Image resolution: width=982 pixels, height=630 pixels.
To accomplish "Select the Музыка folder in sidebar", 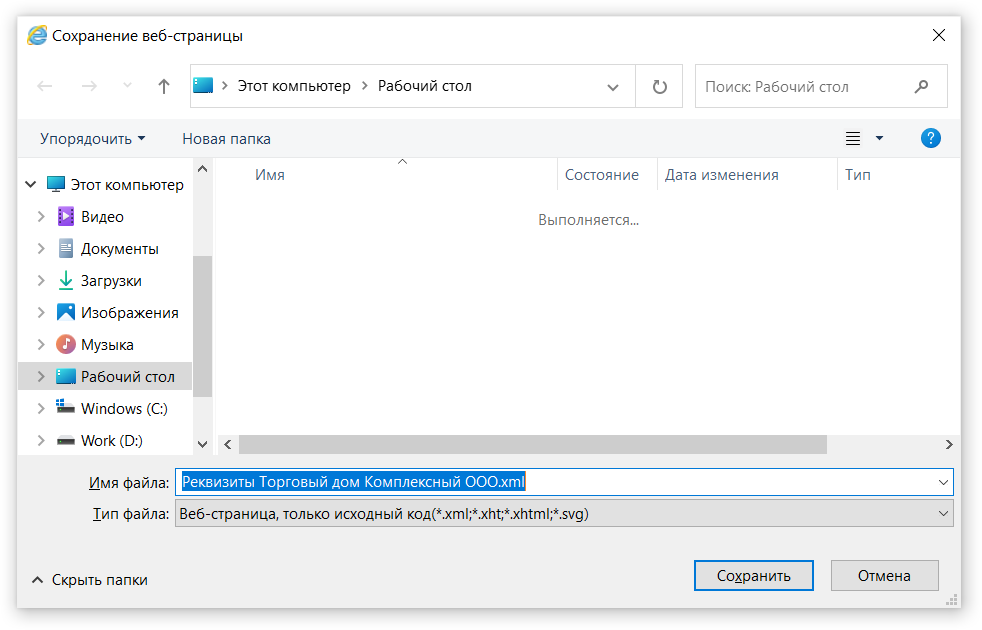I will [107, 345].
